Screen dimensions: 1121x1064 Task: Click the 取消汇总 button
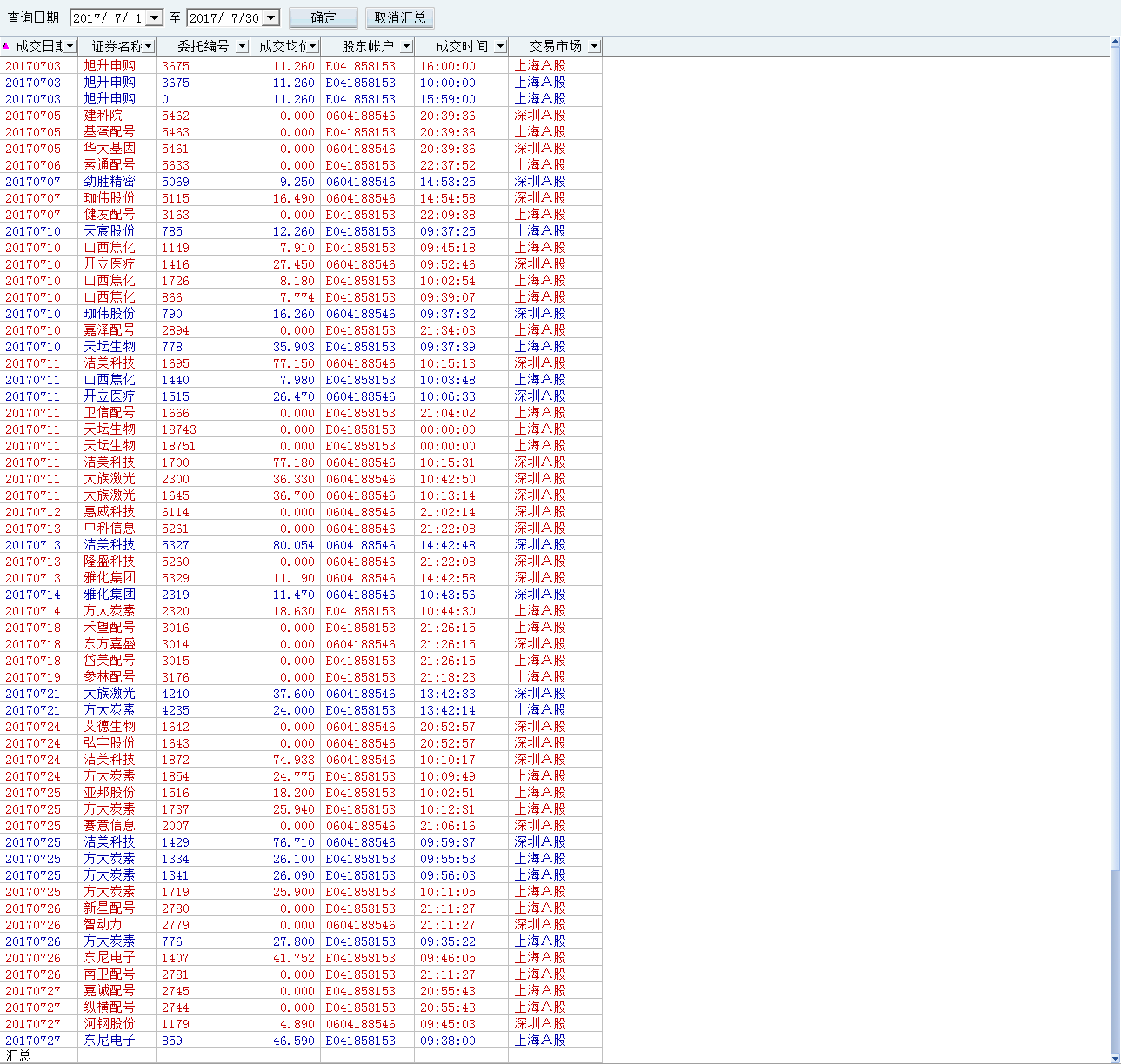(400, 17)
